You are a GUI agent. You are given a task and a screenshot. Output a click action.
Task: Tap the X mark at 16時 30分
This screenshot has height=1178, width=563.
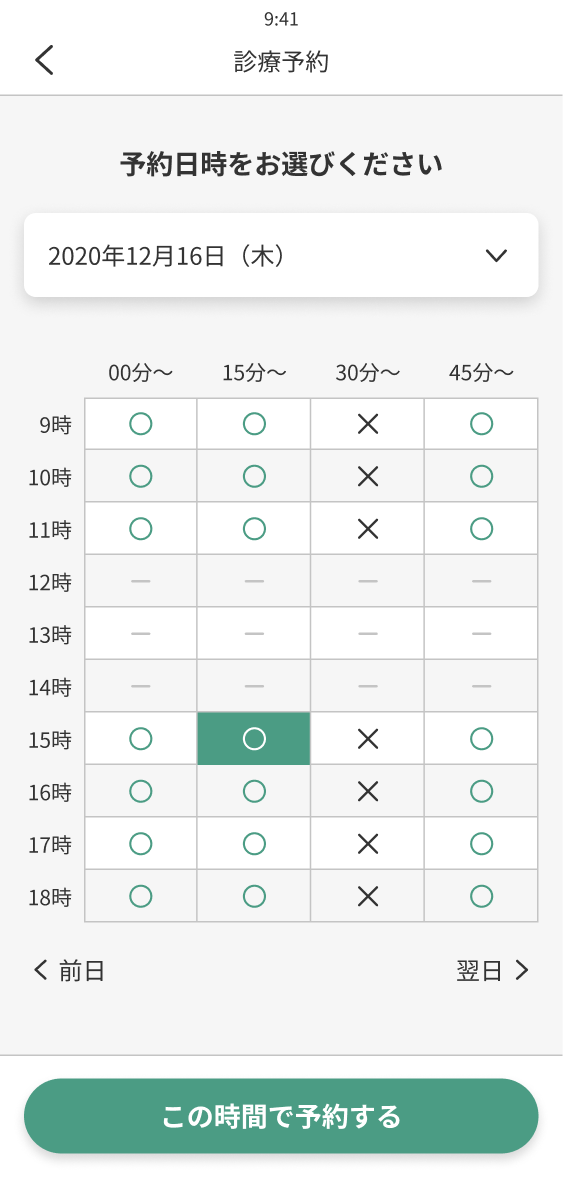point(368,791)
